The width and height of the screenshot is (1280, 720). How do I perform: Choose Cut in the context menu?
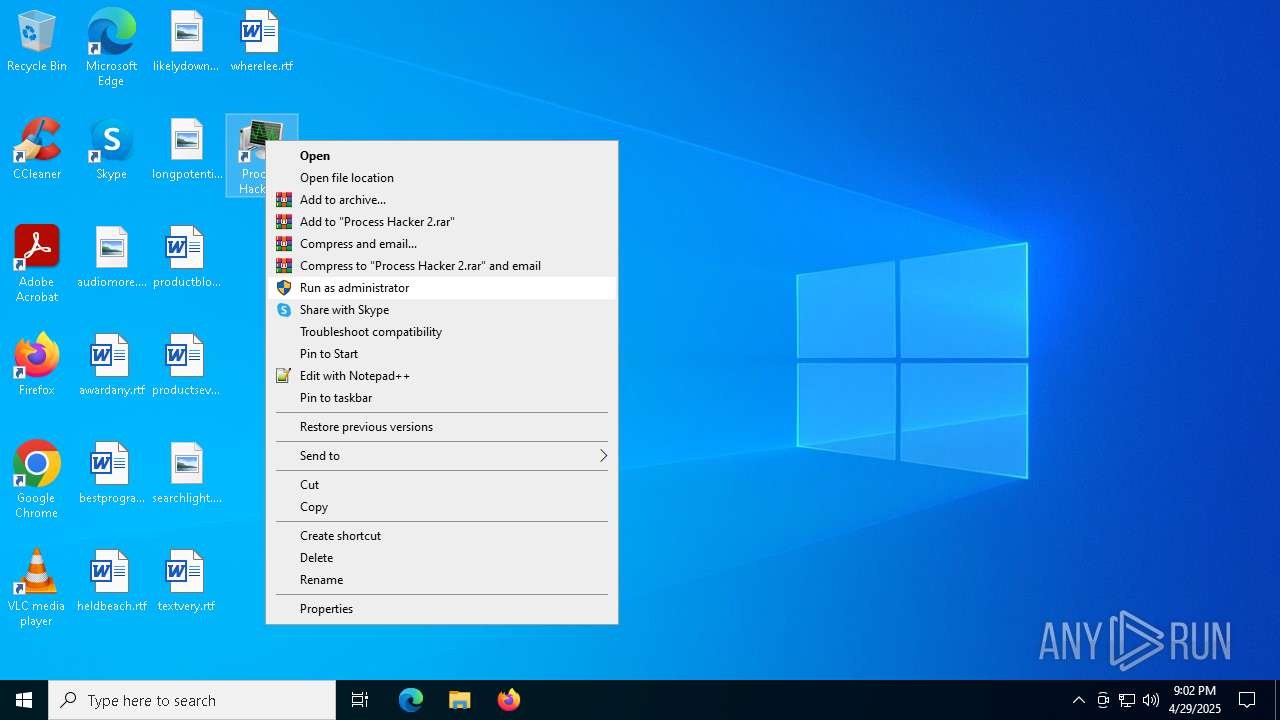point(442,485)
